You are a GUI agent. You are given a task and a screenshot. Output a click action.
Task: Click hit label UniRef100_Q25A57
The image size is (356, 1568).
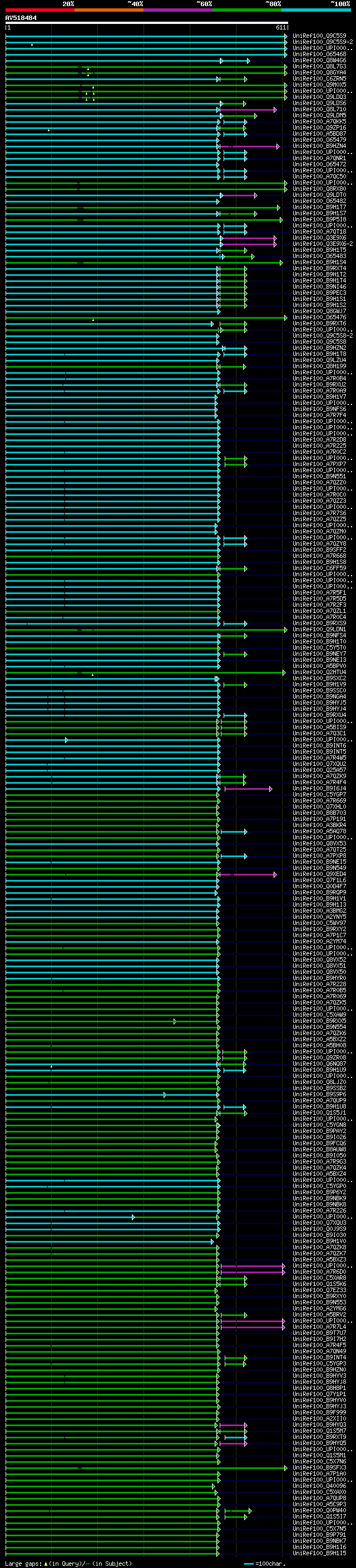319,770
